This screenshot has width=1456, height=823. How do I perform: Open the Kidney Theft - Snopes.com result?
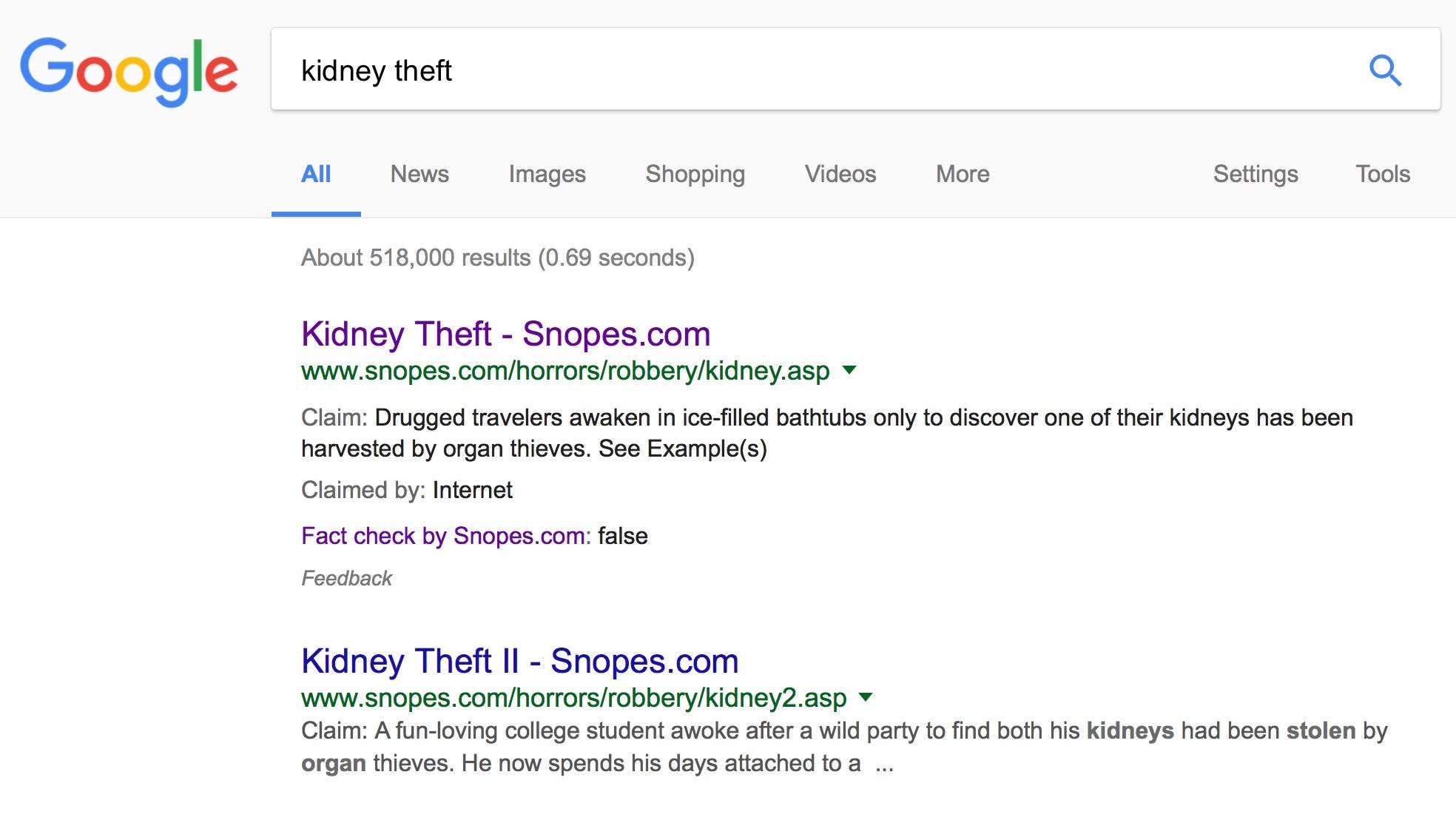tap(505, 334)
